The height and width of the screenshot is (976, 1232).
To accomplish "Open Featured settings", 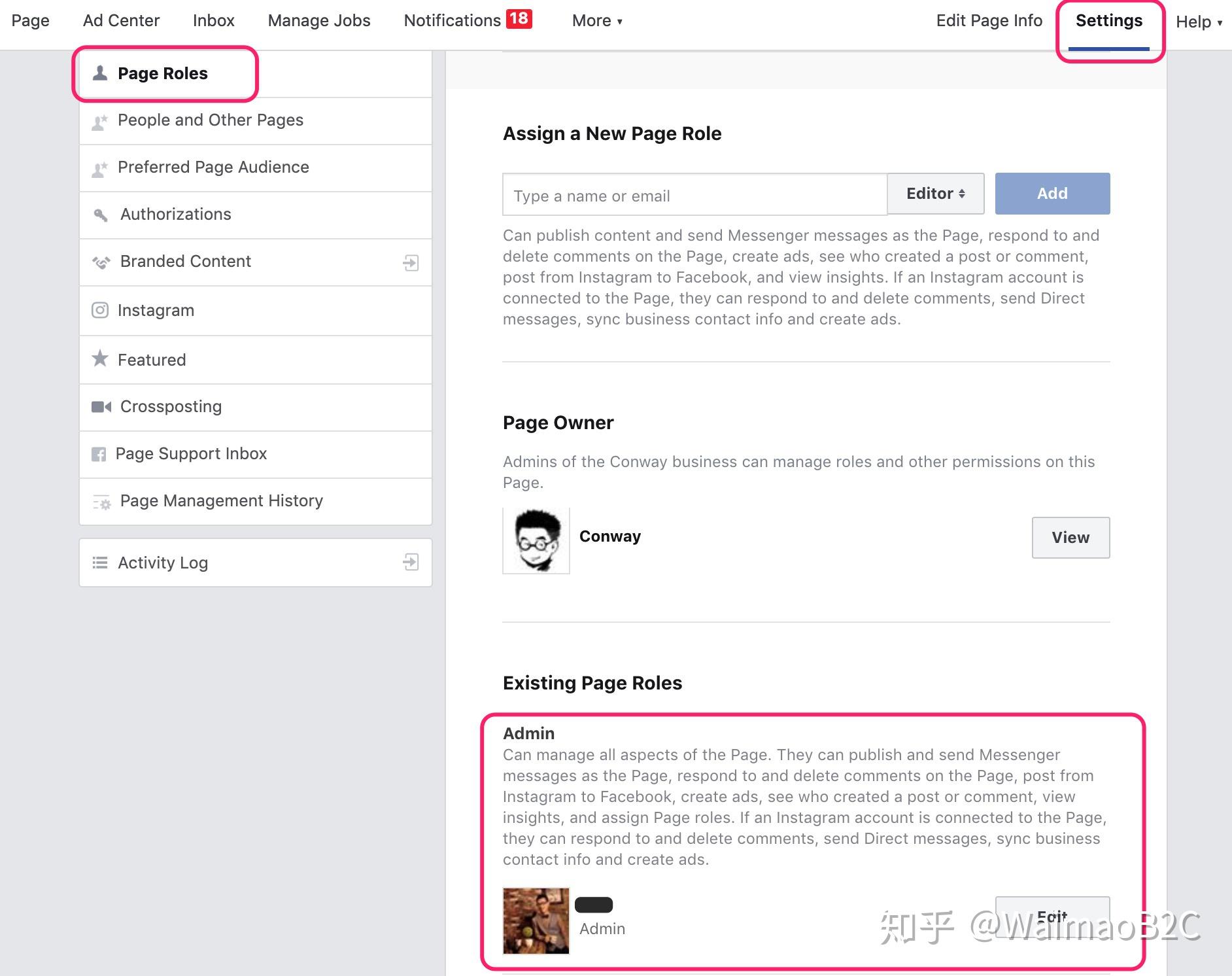I will 256,360.
